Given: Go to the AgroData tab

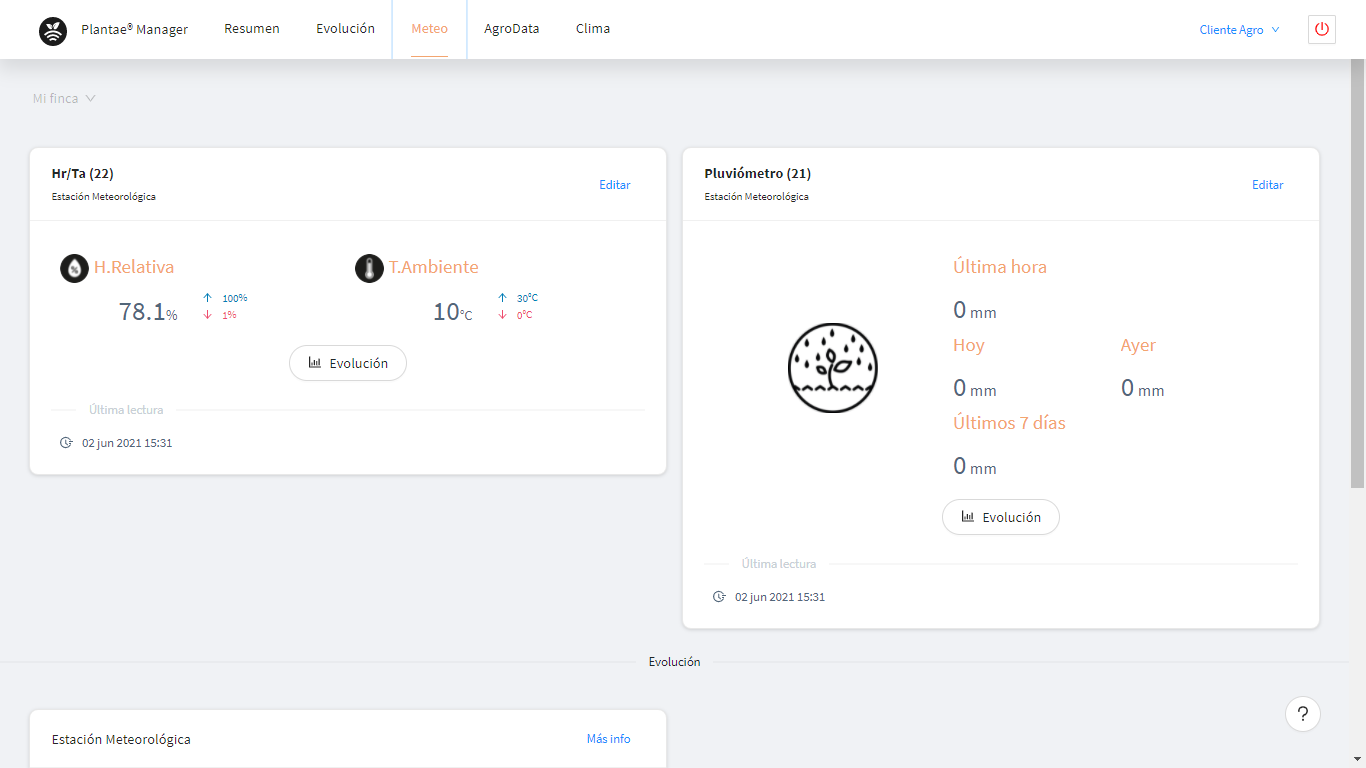Looking at the screenshot, I should coord(511,29).
